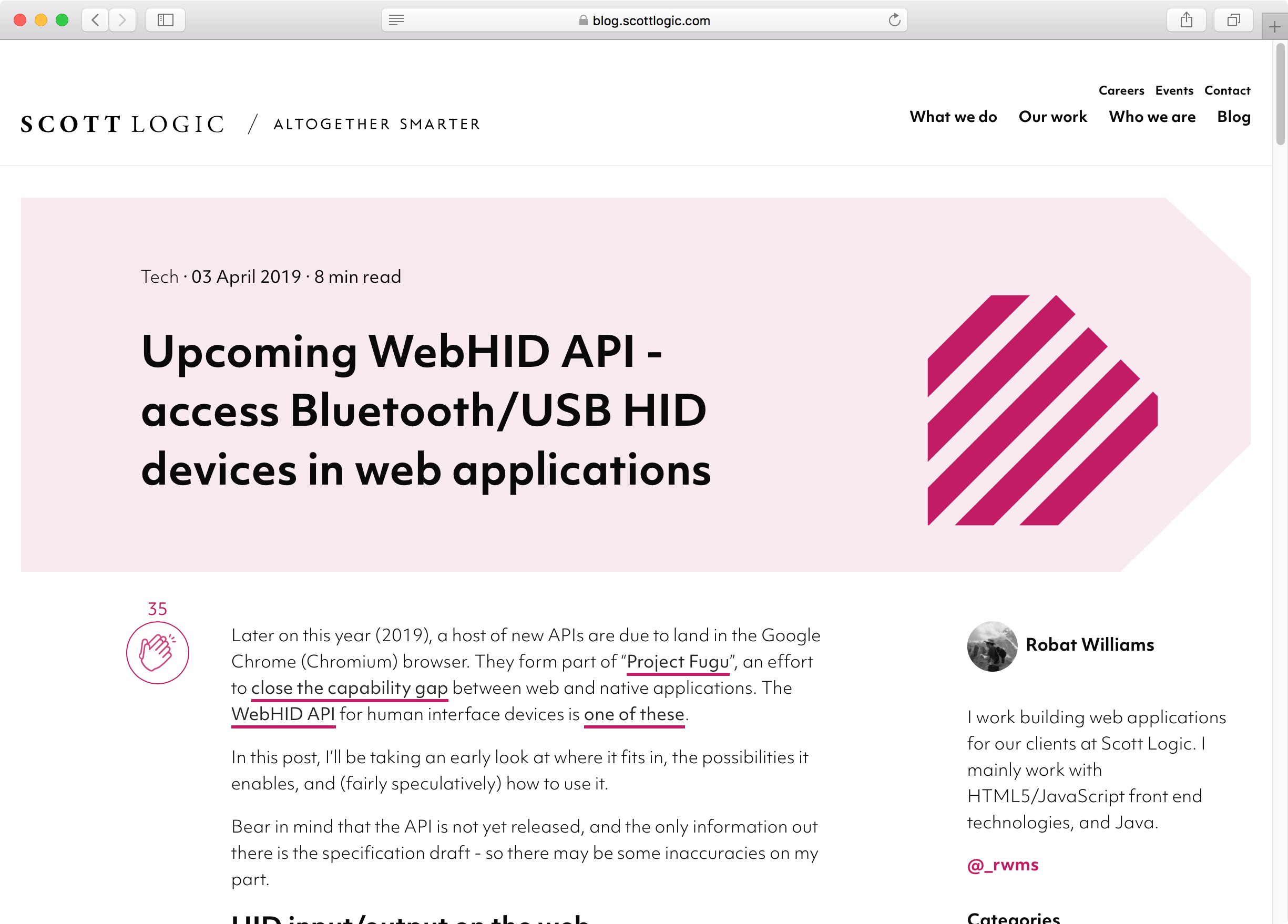Click the blog.scottlogic.com address field

[x=644, y=20]
